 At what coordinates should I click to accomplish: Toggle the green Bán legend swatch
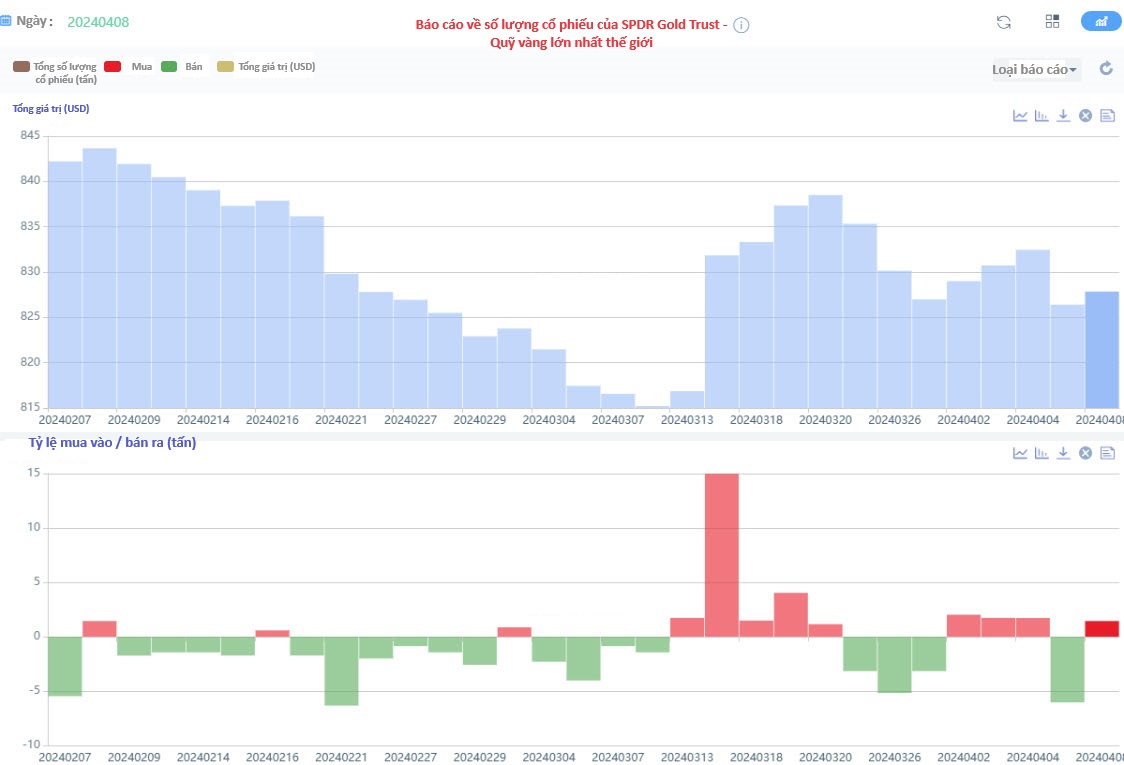click(x=169, y=67)
